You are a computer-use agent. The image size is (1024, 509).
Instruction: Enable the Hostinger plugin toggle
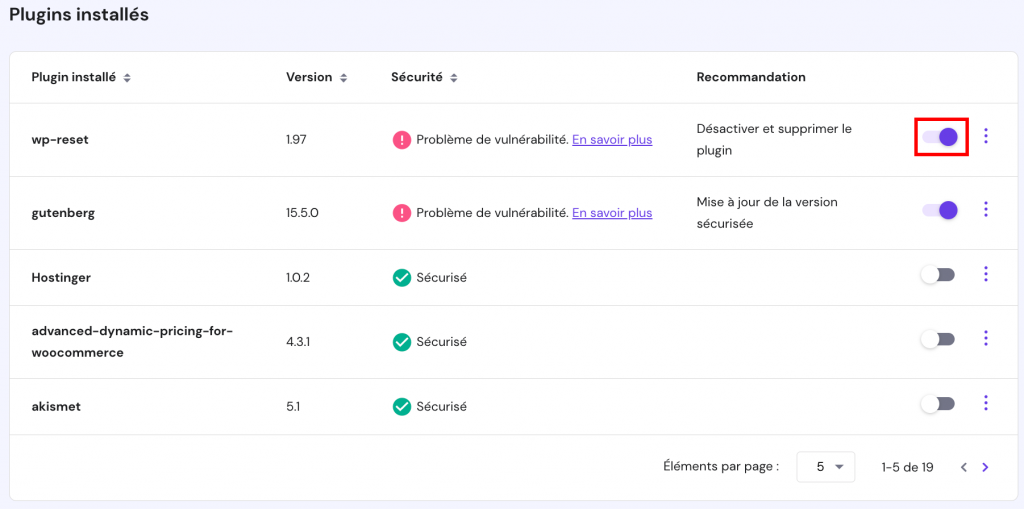click(x=938, y=275)
